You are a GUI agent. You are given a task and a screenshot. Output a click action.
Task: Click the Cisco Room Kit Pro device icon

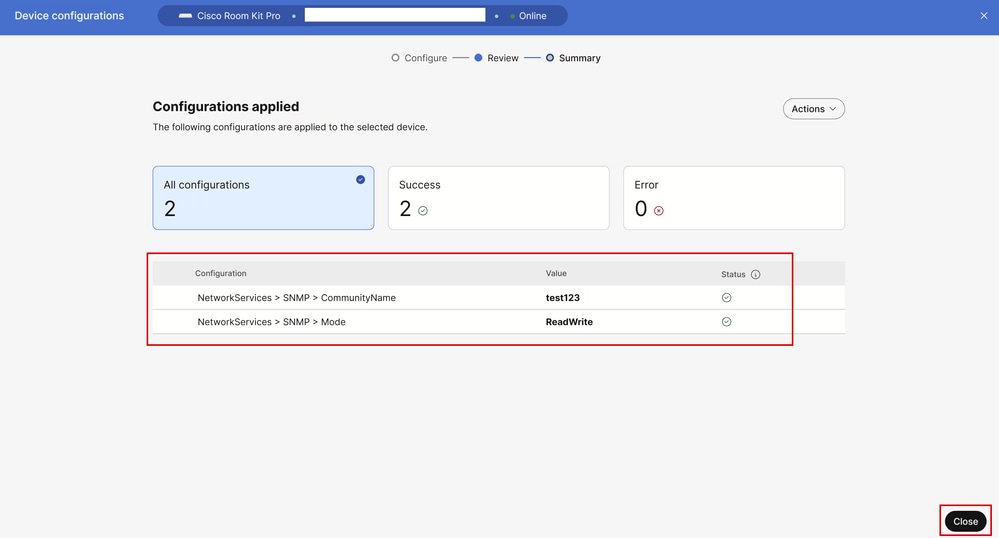[x=185, y=16]
